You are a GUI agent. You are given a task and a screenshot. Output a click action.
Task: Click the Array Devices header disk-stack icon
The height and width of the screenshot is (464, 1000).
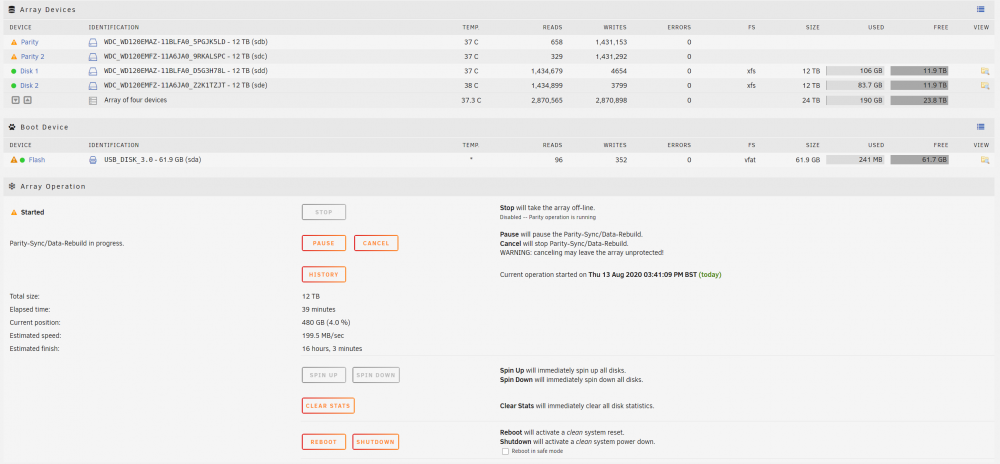point(12,10)
